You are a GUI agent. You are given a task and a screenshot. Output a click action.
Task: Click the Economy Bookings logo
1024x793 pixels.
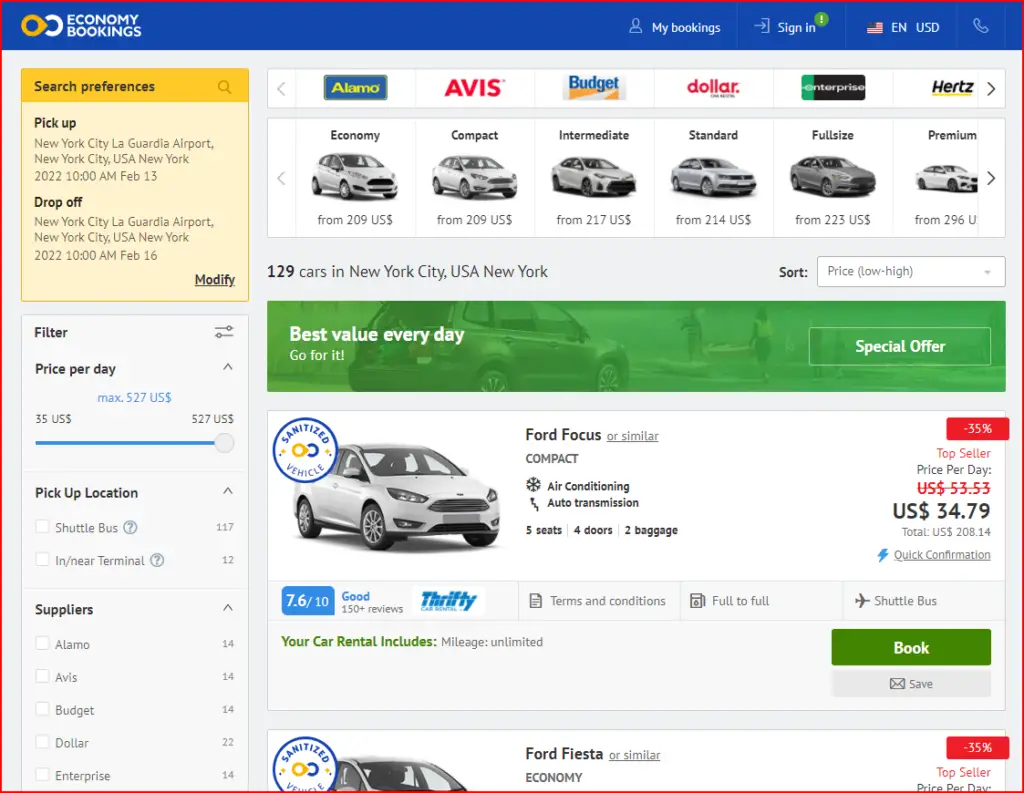pyautogui.click(x=81, y=25)
